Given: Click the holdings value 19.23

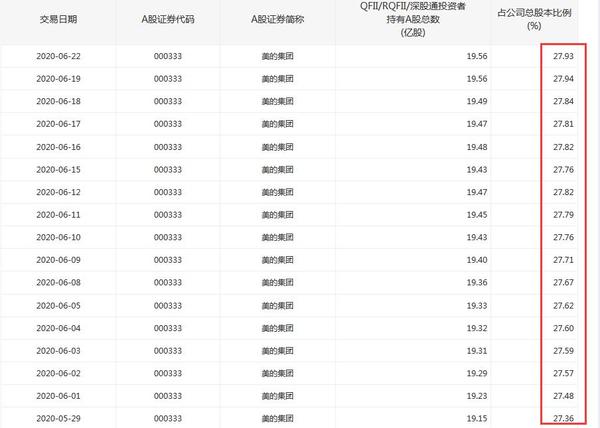Looking at the screenshot, I should pyautogui.click(x=477, y=396).
